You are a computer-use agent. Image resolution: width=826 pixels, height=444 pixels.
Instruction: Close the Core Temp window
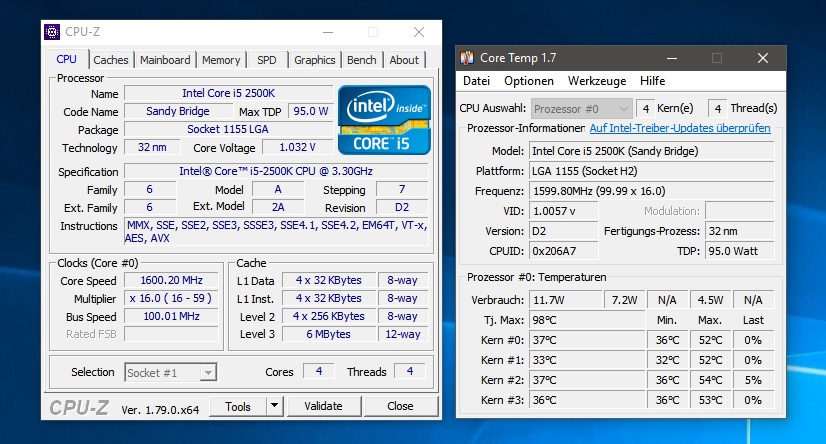763,58
